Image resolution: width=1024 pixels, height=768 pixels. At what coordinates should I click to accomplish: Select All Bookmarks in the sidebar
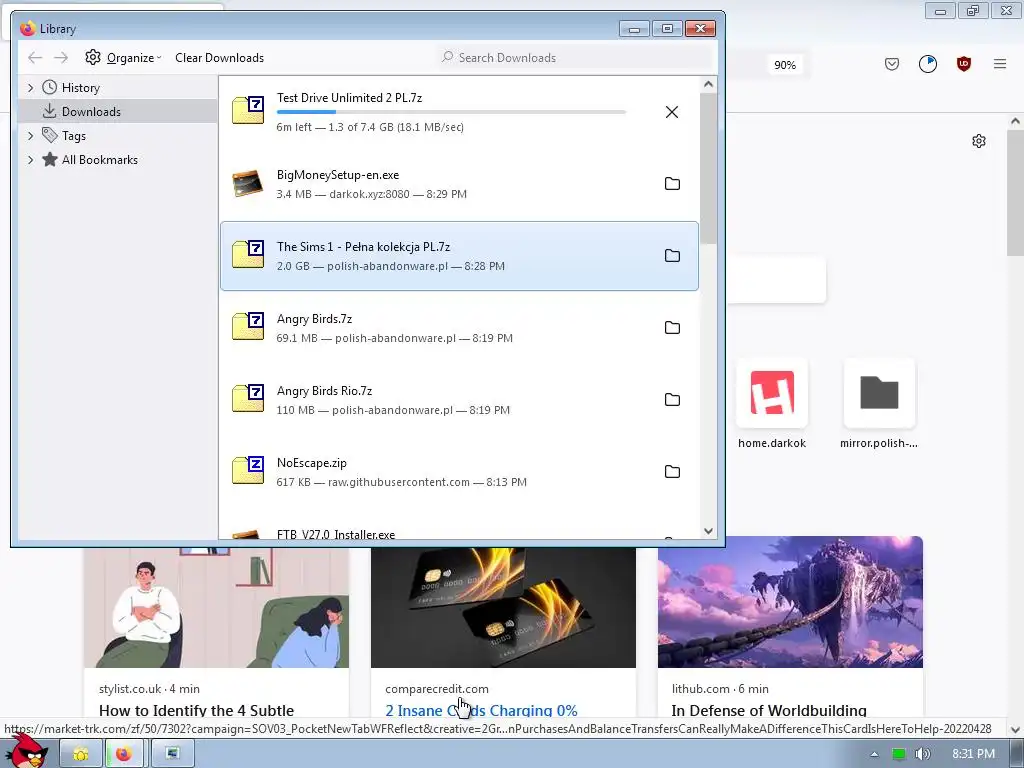99,160
